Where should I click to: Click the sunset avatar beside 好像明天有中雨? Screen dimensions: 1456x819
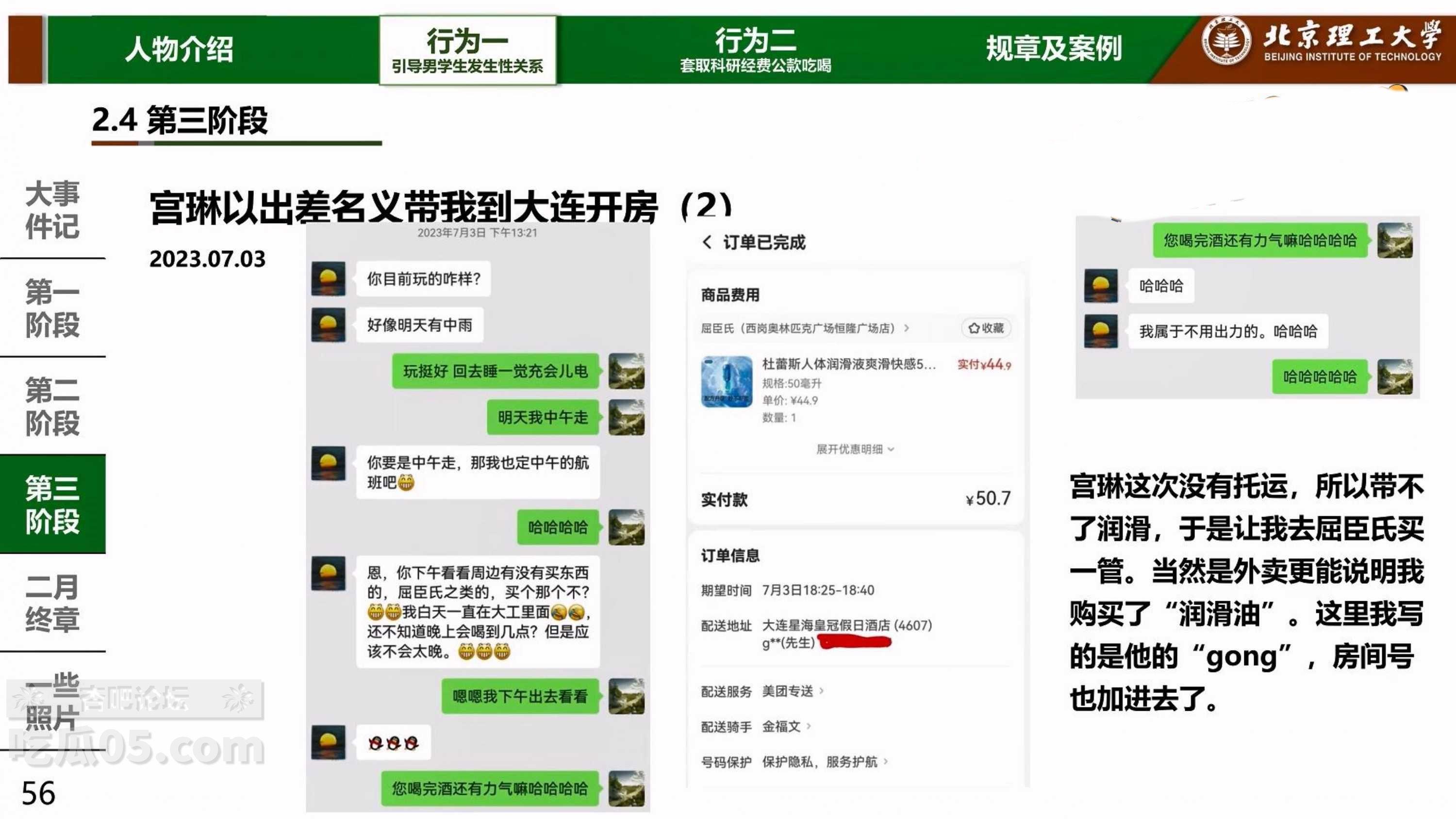coord(329,325)
